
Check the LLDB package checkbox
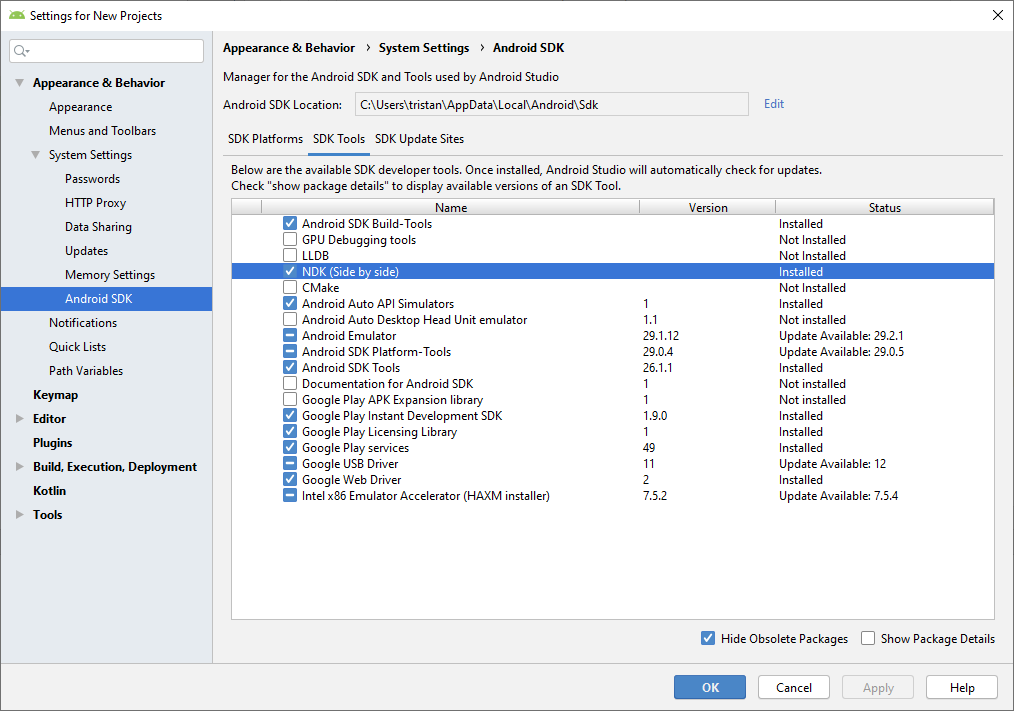point(290,256)
